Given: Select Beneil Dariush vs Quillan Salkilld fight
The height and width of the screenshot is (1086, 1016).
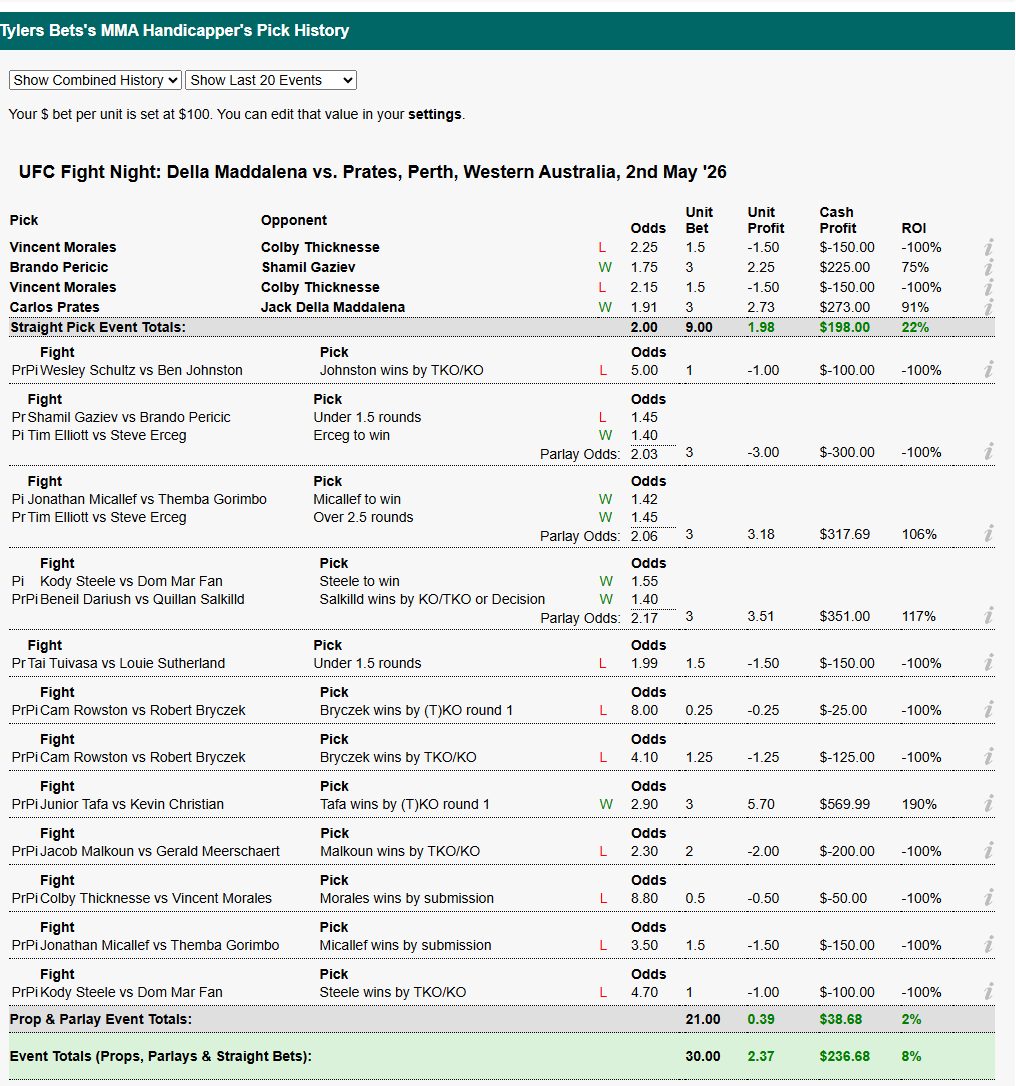Looking at the screenshot, I should 142,599.
